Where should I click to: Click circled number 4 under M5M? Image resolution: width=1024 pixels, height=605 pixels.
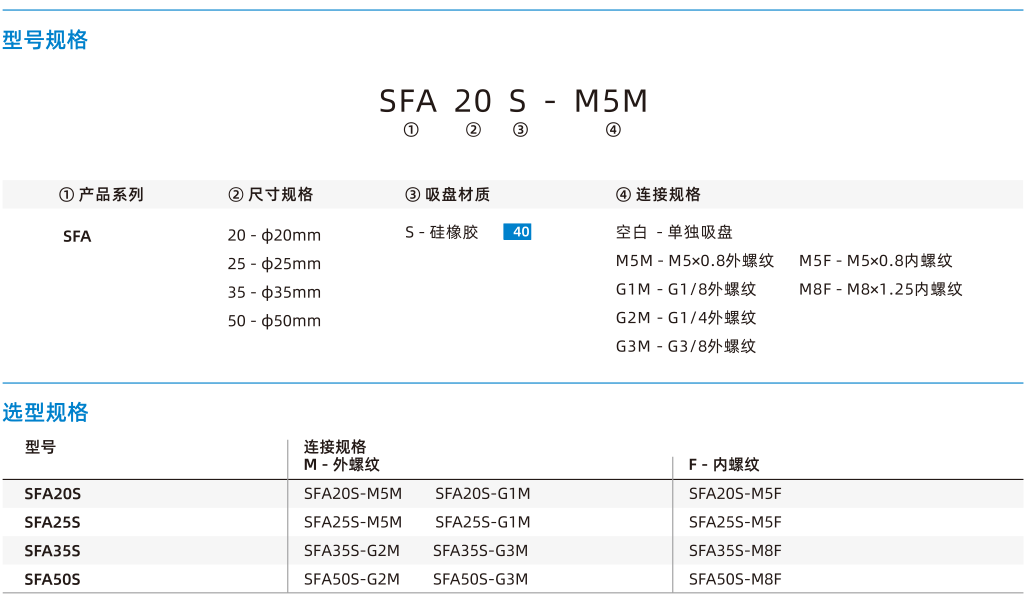(x=613, y=130)
